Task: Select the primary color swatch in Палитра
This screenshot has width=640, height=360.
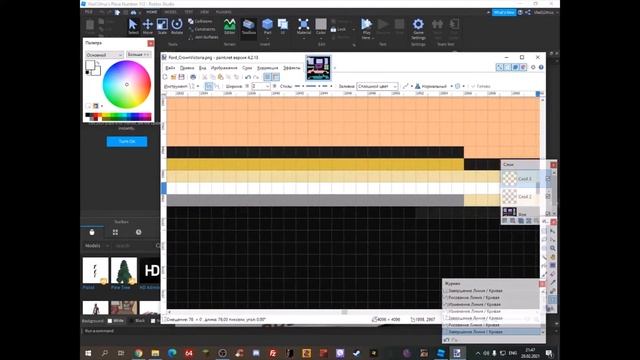Action: pos(90,65)
